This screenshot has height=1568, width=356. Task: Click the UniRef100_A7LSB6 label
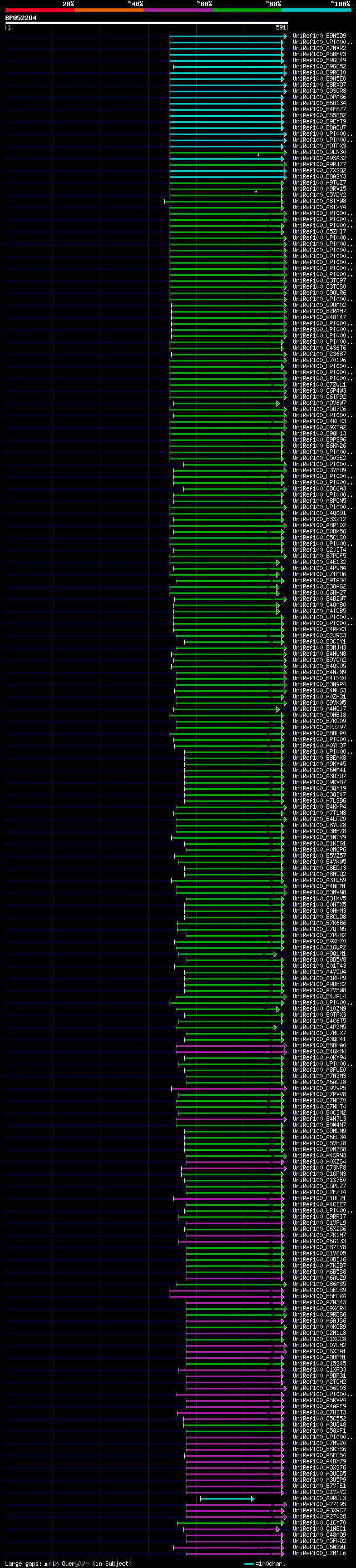[319, 800]
